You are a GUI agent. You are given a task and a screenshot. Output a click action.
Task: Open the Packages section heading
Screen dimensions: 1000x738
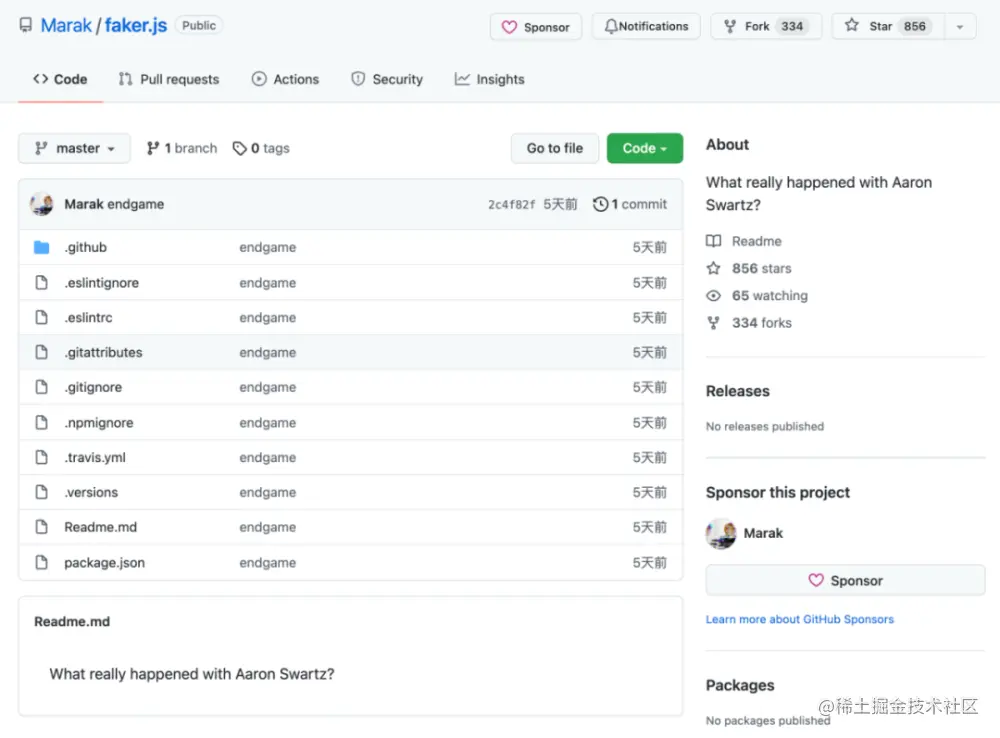click(740, 685)
